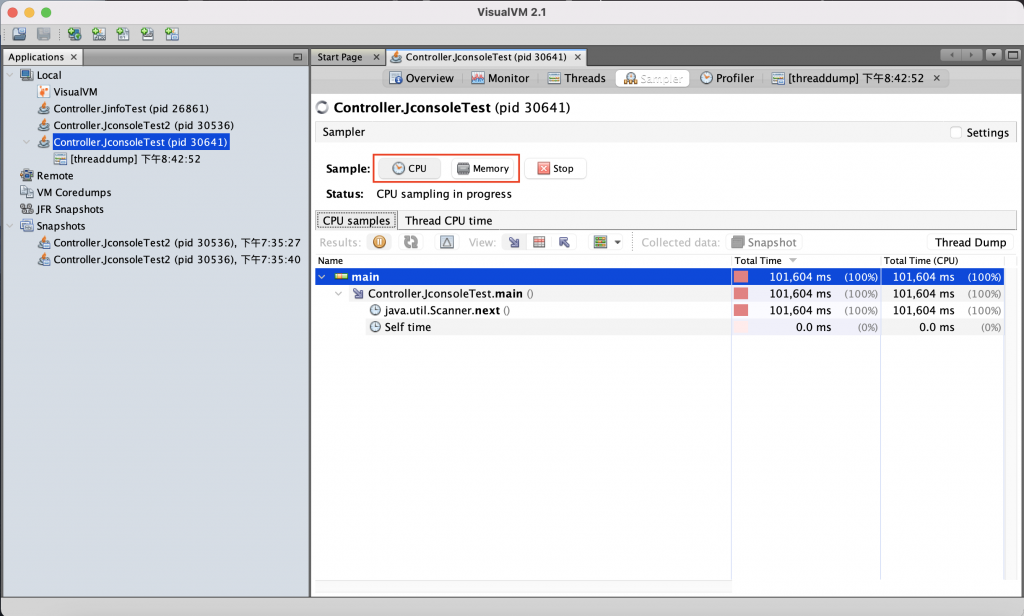Viewport: 1024px width, 616px height.
Task: Click the greyed-out Save toolbar icon
Action: coord(44,34)
